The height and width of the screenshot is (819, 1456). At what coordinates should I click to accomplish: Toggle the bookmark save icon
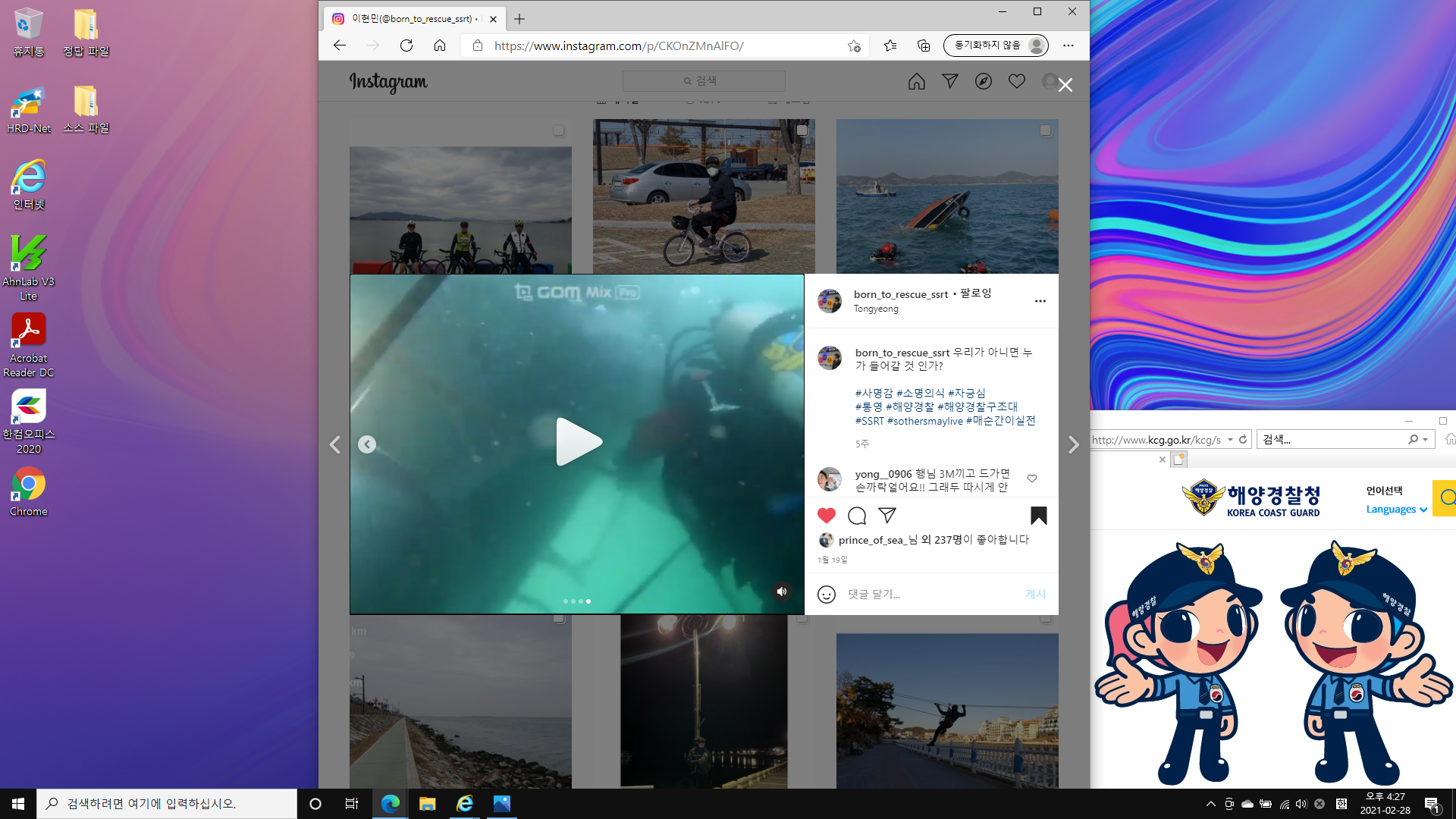[1038, 516]
